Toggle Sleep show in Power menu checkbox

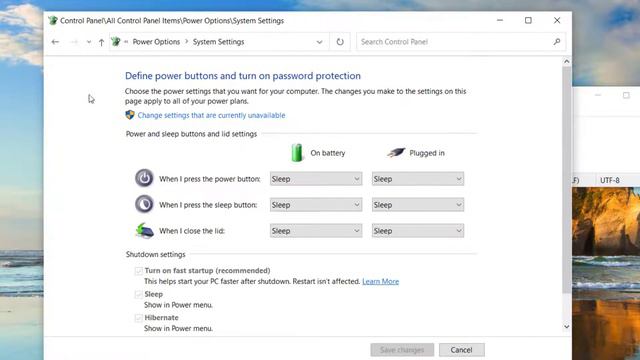[x=139, y=294]
